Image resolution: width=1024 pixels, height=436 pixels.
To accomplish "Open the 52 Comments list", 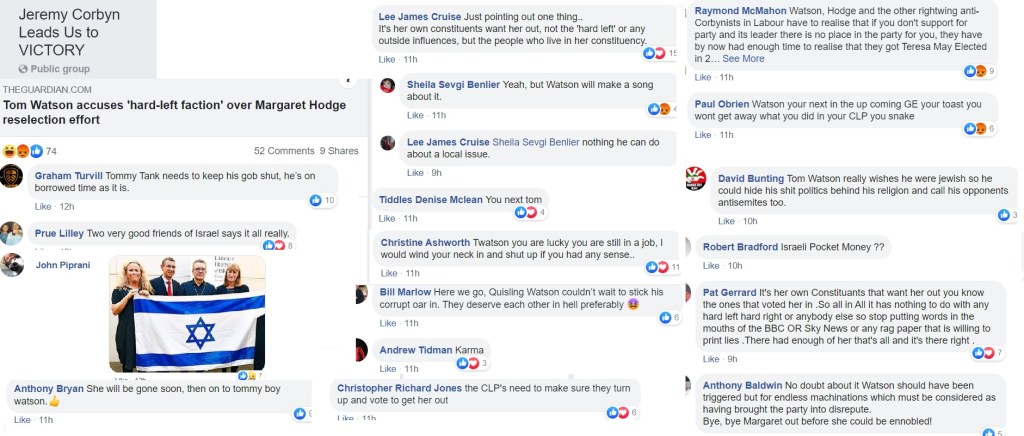I will [284, 151].
